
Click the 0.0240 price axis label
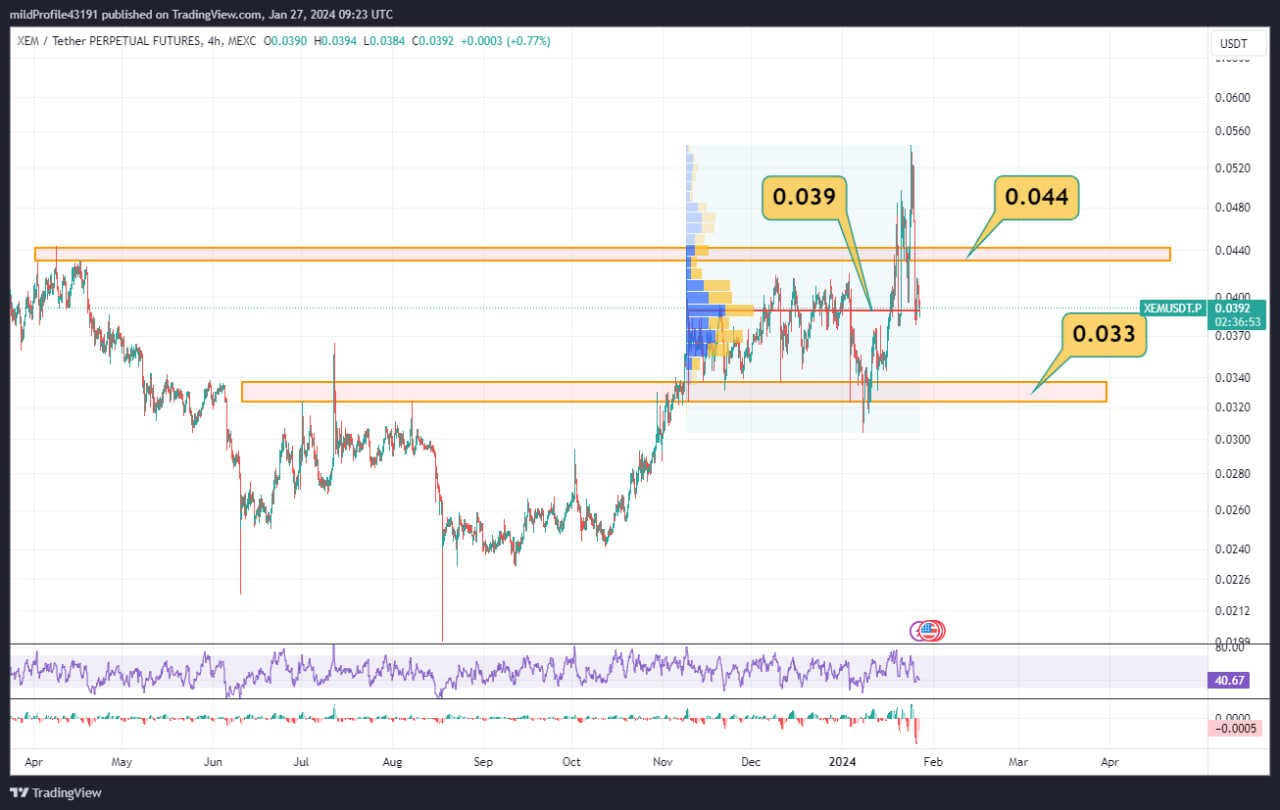(1232, 550)
